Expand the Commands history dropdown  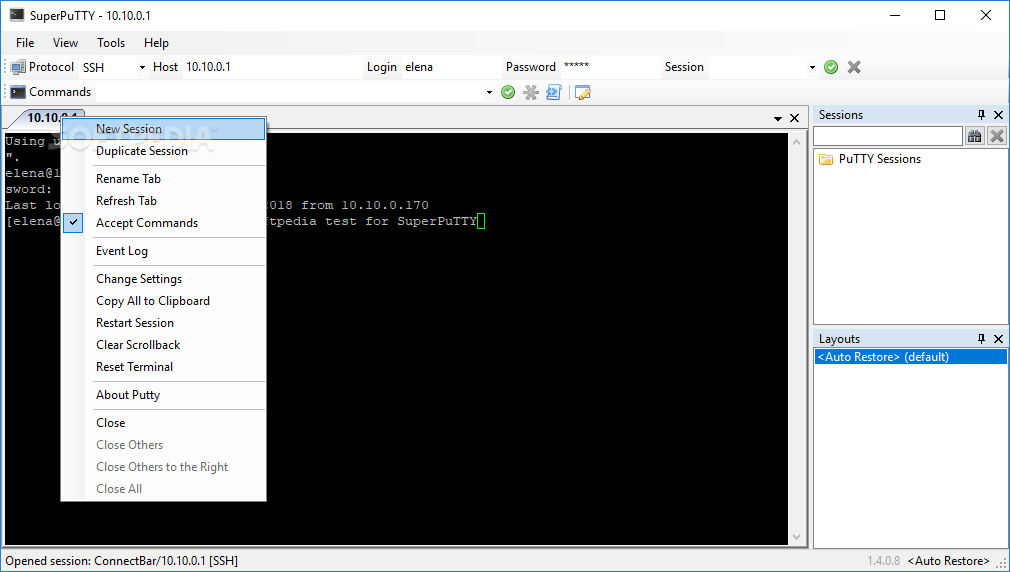click(x=489, y=92)
